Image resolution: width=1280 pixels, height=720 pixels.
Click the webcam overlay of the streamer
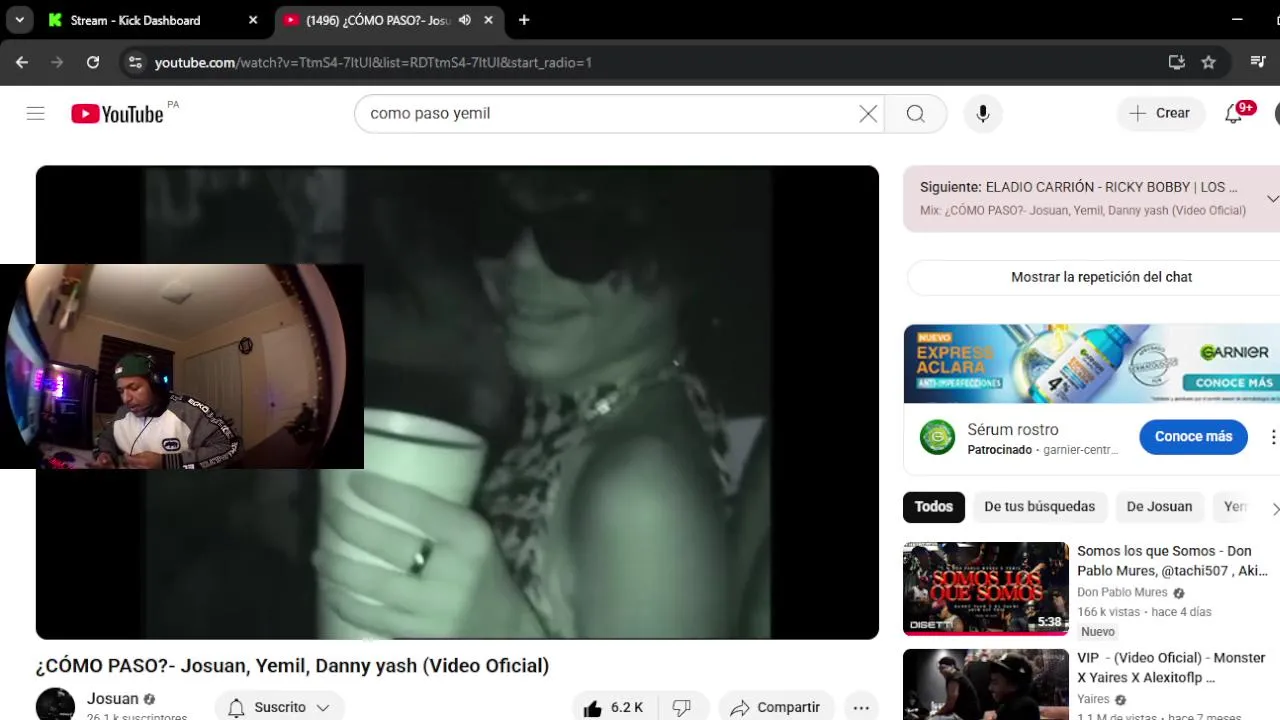(182, 366)
